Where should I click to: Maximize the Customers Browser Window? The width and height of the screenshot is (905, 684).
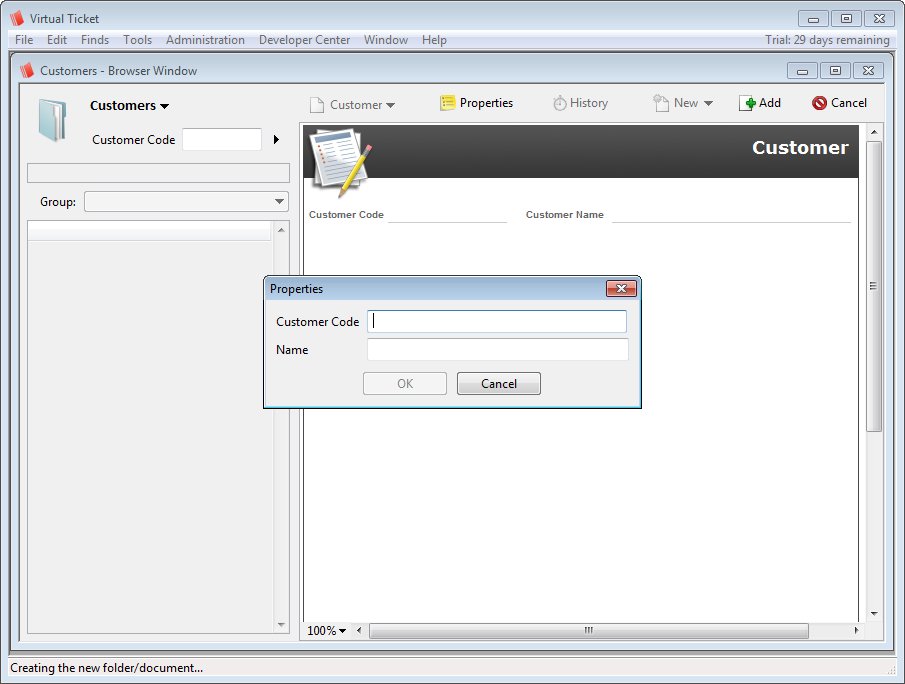(835, 70)
